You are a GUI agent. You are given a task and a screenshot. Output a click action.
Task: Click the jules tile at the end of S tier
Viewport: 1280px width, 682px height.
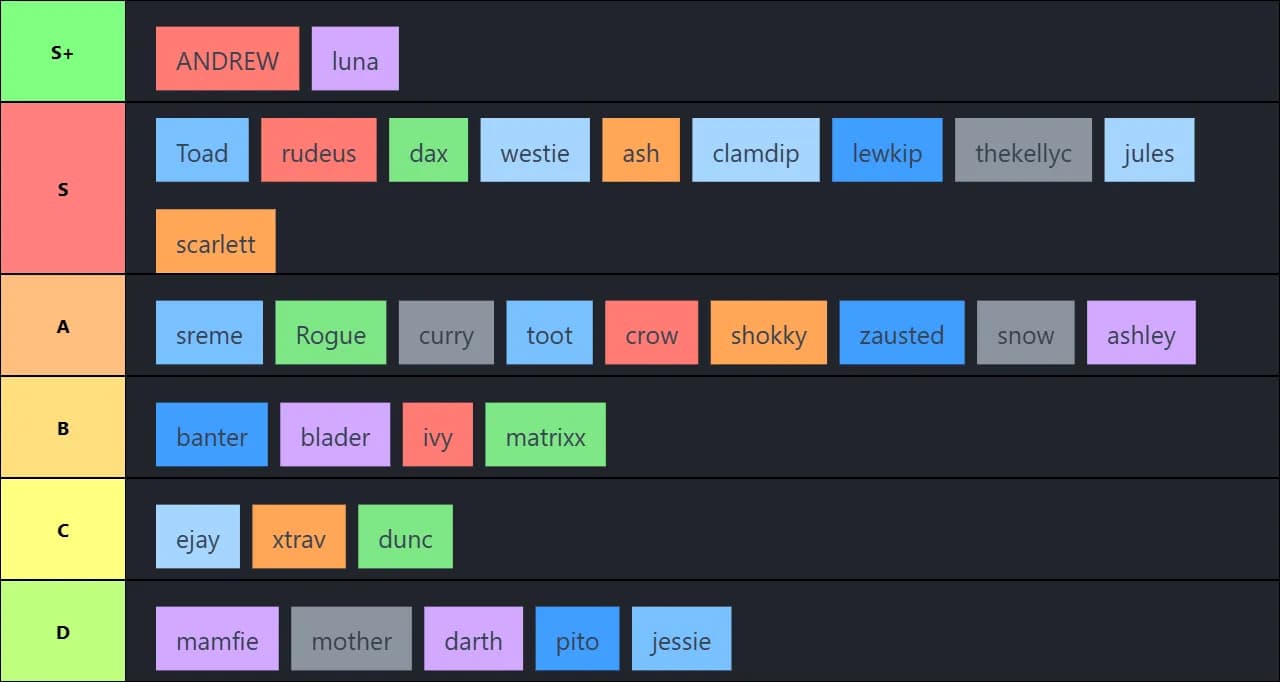coord(1149,151)
